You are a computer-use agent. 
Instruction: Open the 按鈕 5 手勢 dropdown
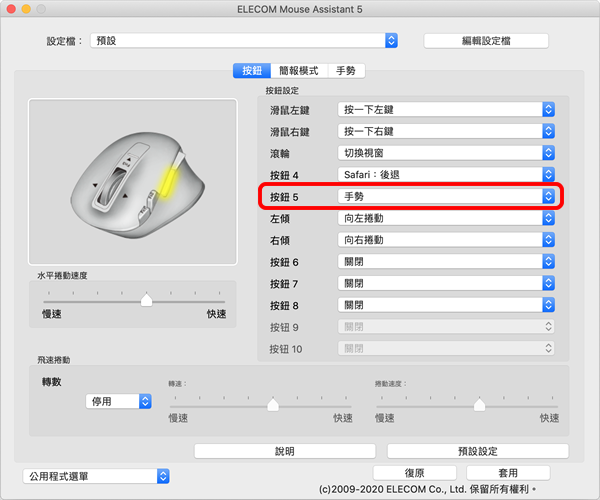(446, 197)
